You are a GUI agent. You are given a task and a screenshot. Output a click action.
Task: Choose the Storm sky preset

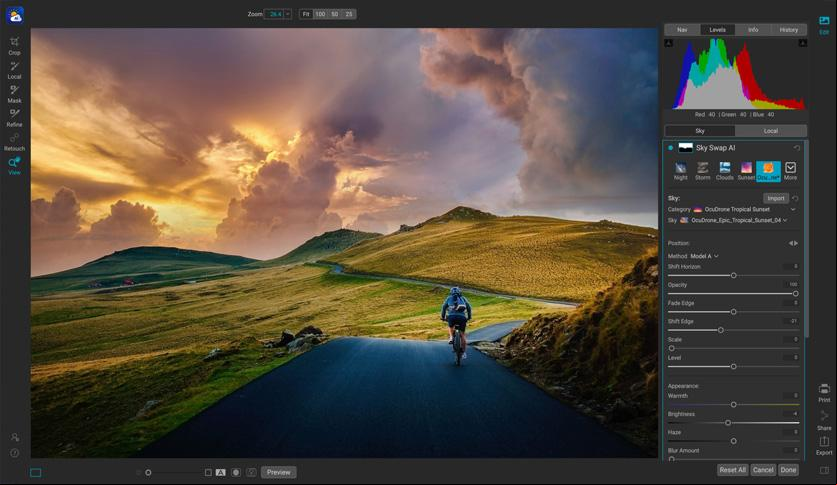(x=702, y=171)
